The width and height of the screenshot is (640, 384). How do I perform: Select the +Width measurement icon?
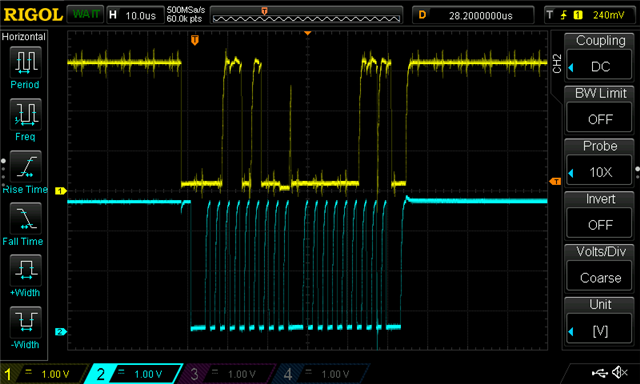tap(25, 270)
